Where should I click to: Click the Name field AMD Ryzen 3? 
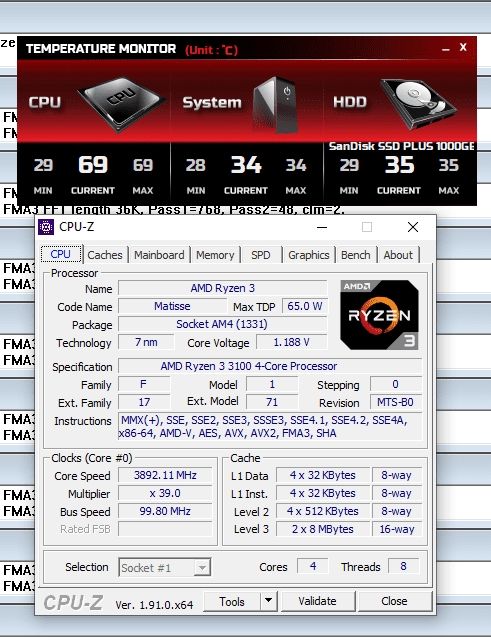[222, 288]
